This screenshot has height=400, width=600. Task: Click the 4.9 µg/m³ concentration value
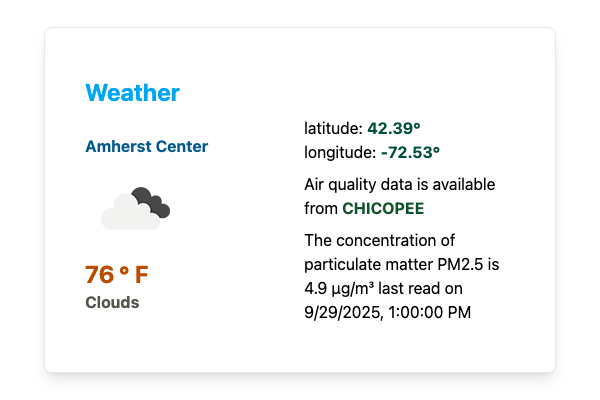[340, 289]
